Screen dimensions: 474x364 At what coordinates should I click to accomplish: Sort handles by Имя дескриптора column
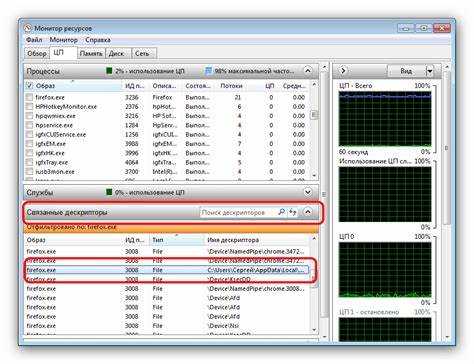click(233, 240)
